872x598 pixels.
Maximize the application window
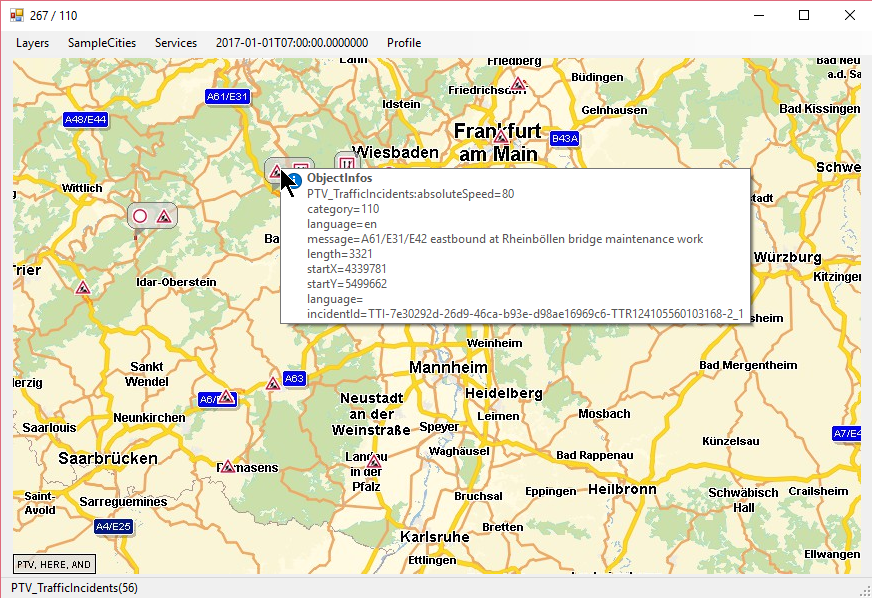click(x=803, y=15)
